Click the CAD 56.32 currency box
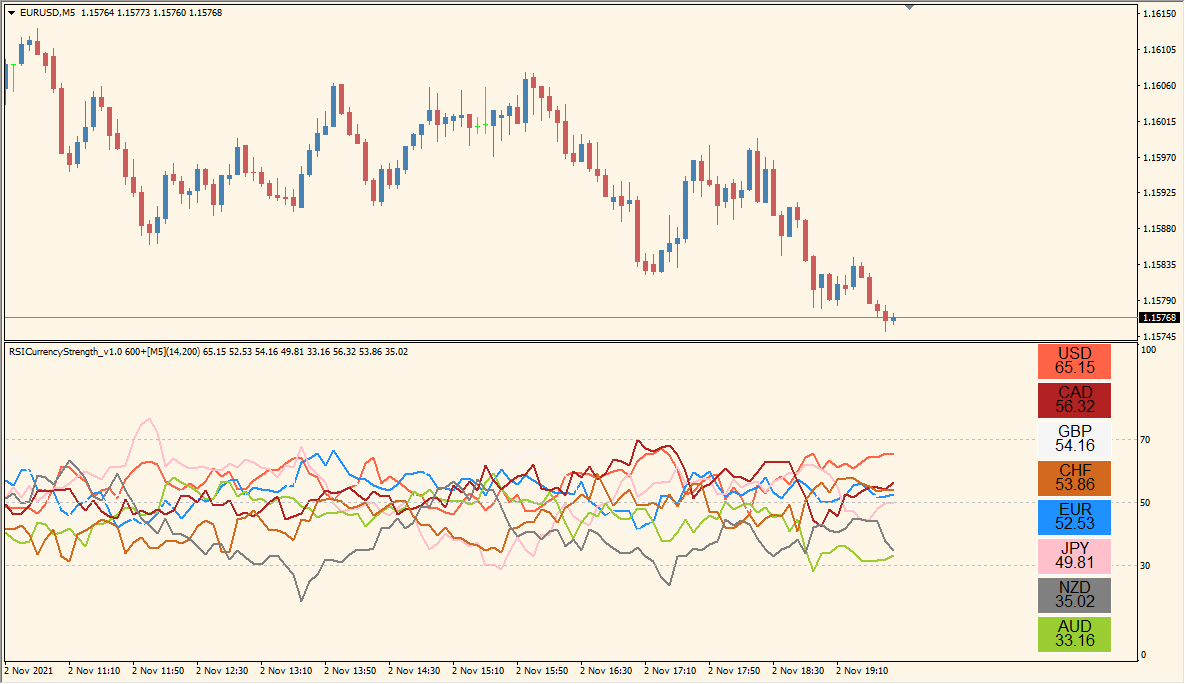Viewport: 1185px width, 684px height. (1074, 400)
